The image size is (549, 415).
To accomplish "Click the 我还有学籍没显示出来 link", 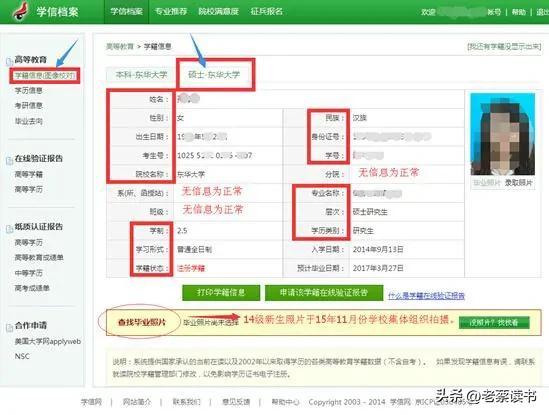I will coord(504,46).
